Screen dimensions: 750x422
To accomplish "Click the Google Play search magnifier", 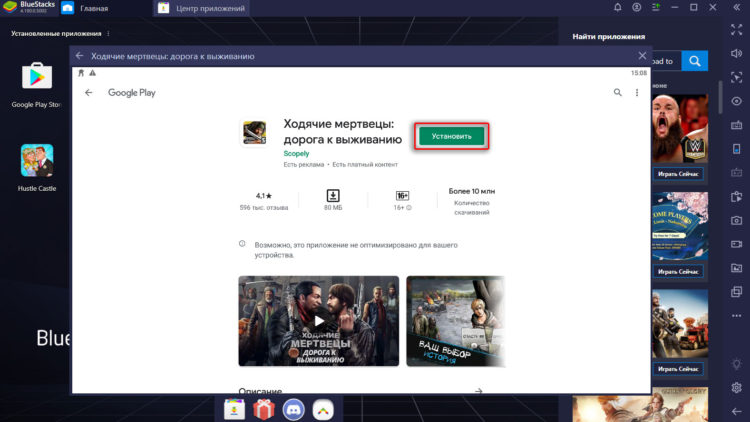I will click(618, 92).
